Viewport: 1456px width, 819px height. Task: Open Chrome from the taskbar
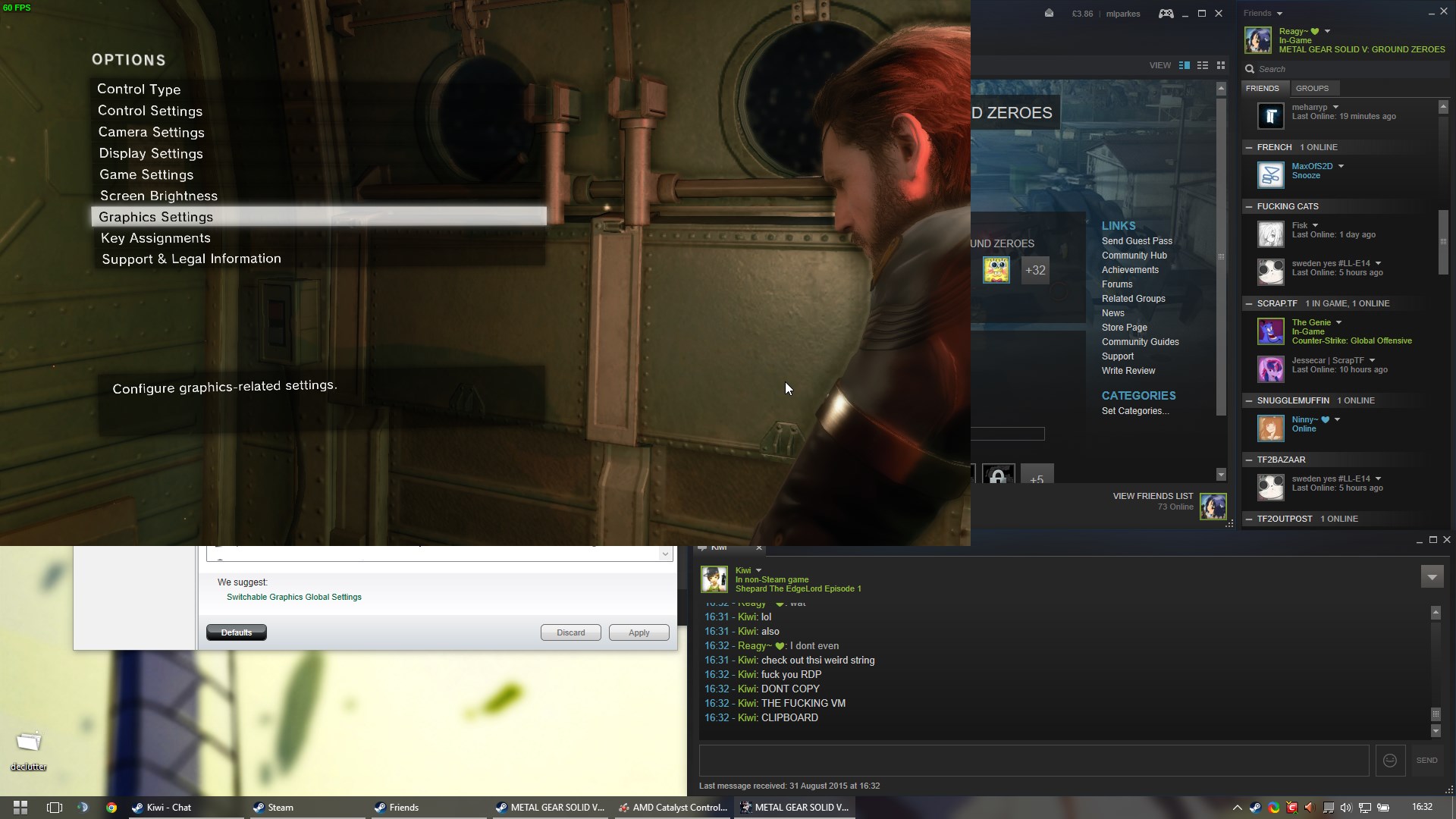click(x=111, y=807)
